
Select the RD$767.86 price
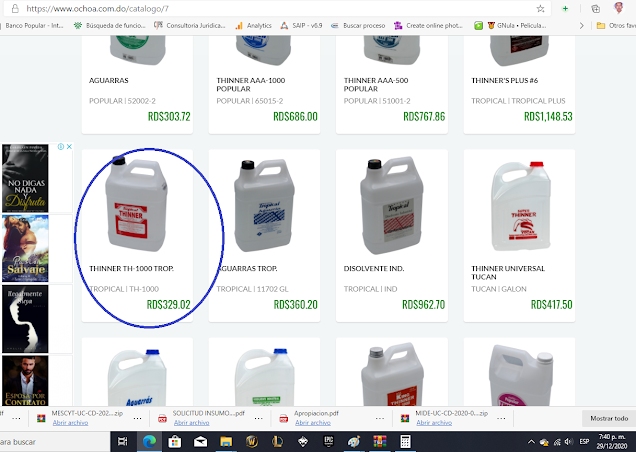[x=424, y=116]
